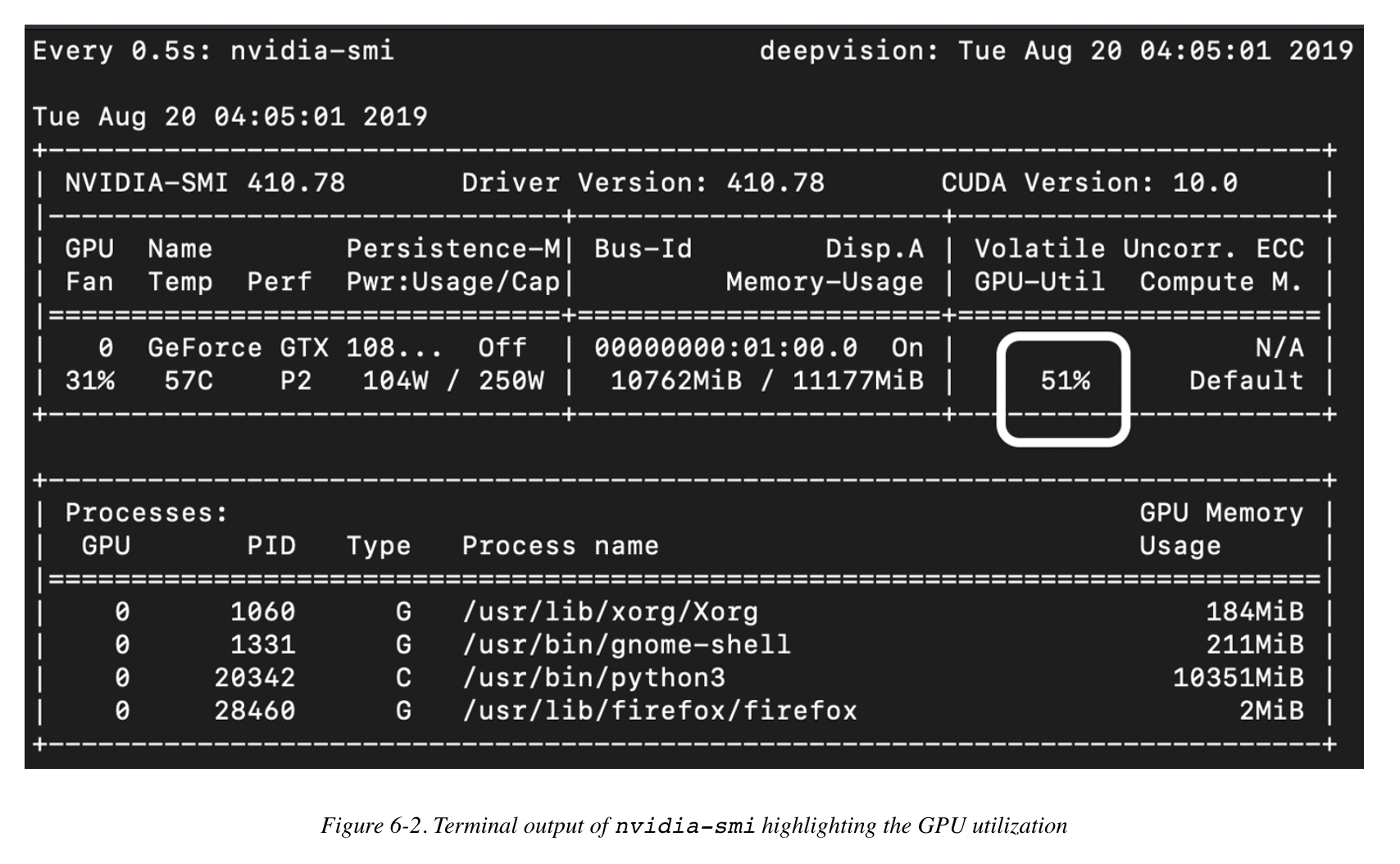Click process path '/usr/lib/firefox/firefox'
The width and height of the screenshot is (1400, 864).
click(660, 710)
